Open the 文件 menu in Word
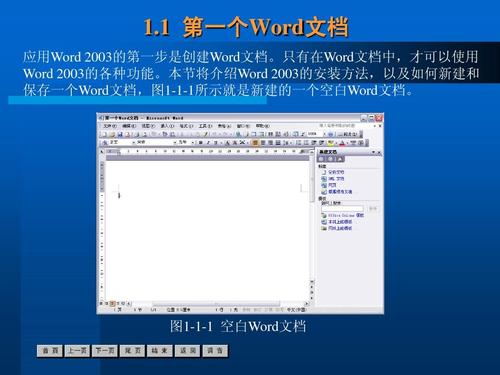Screen dimensions: 500x375 point(110,126)
